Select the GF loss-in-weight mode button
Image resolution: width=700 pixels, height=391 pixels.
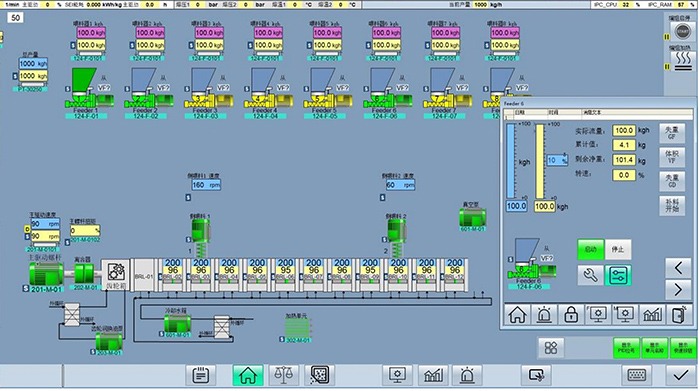coord(672,133)
